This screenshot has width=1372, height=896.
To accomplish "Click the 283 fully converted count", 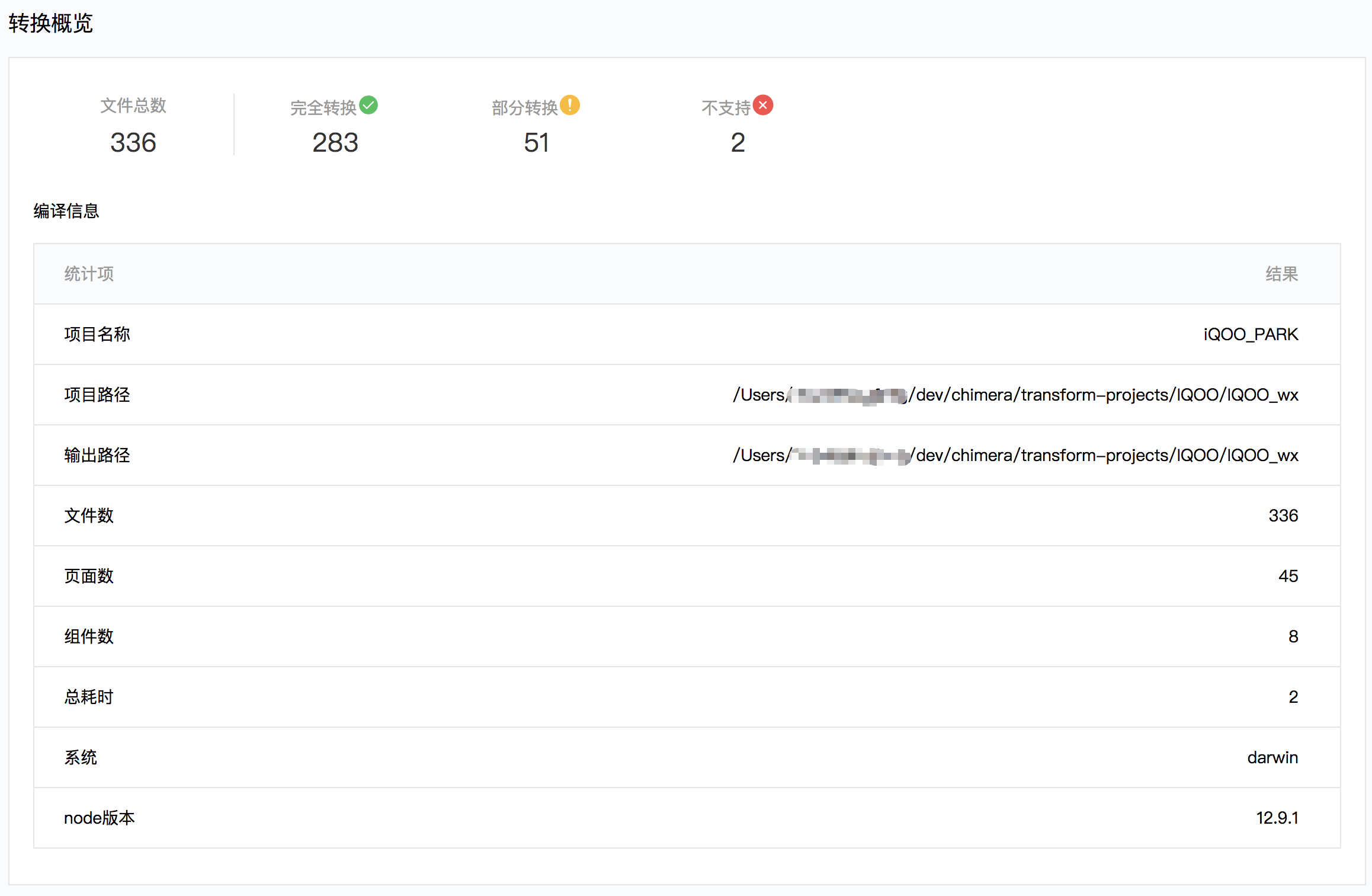I will pos(335,143).
